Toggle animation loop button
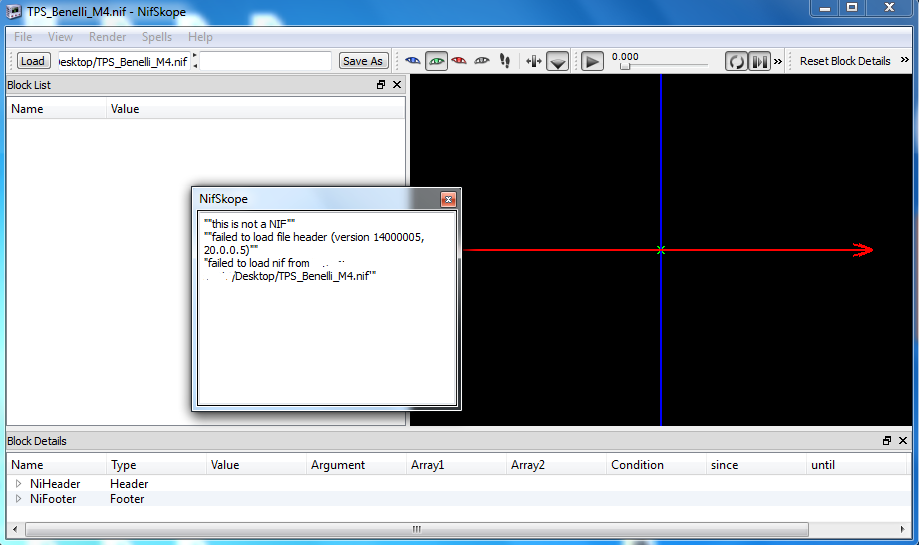919x545 pixels. (x=736, y=61)
